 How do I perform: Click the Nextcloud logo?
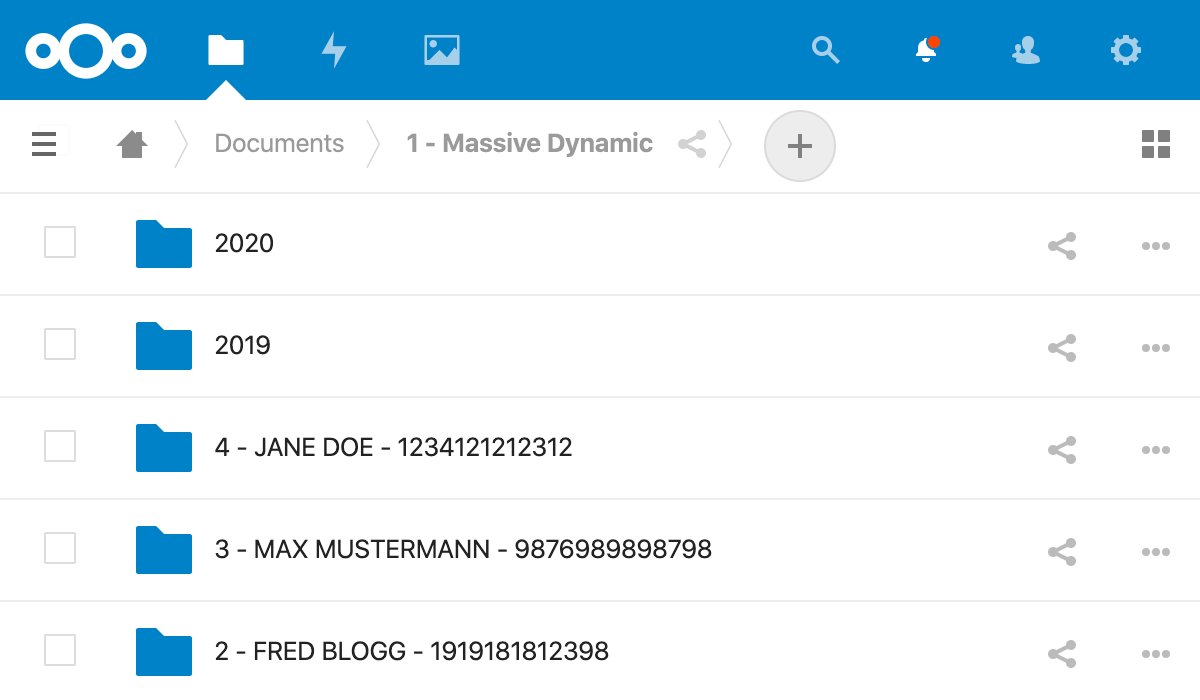pyautogui.click(x=87, y=50)
